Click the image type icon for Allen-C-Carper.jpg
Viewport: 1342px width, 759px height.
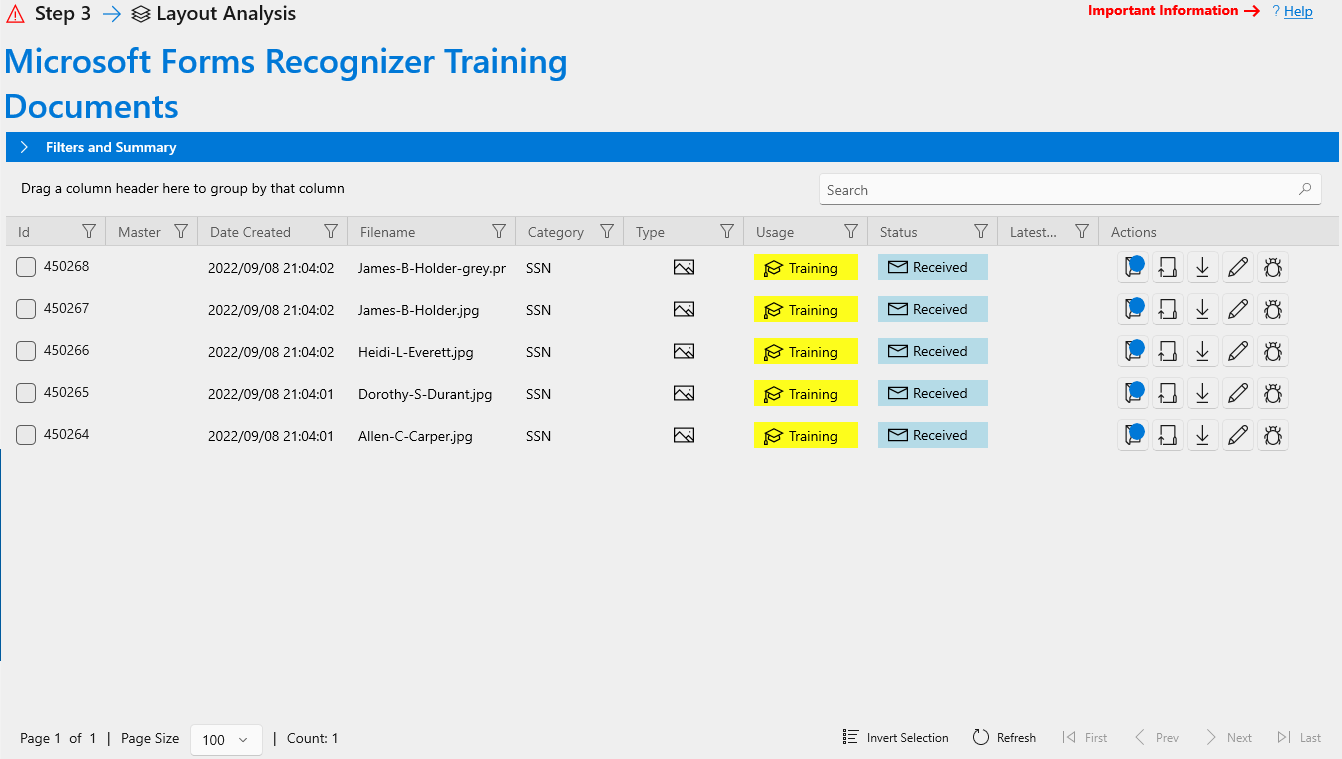(684, 435)
